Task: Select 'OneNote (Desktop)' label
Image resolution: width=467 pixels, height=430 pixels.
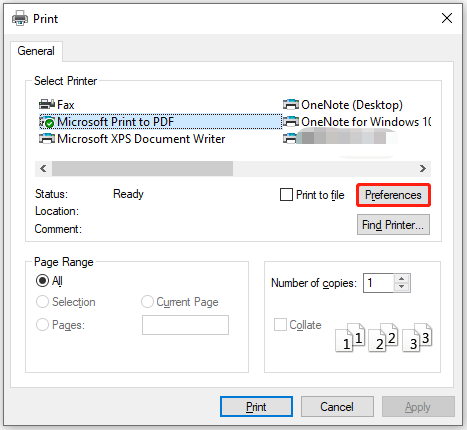Action: coord(352,105)
